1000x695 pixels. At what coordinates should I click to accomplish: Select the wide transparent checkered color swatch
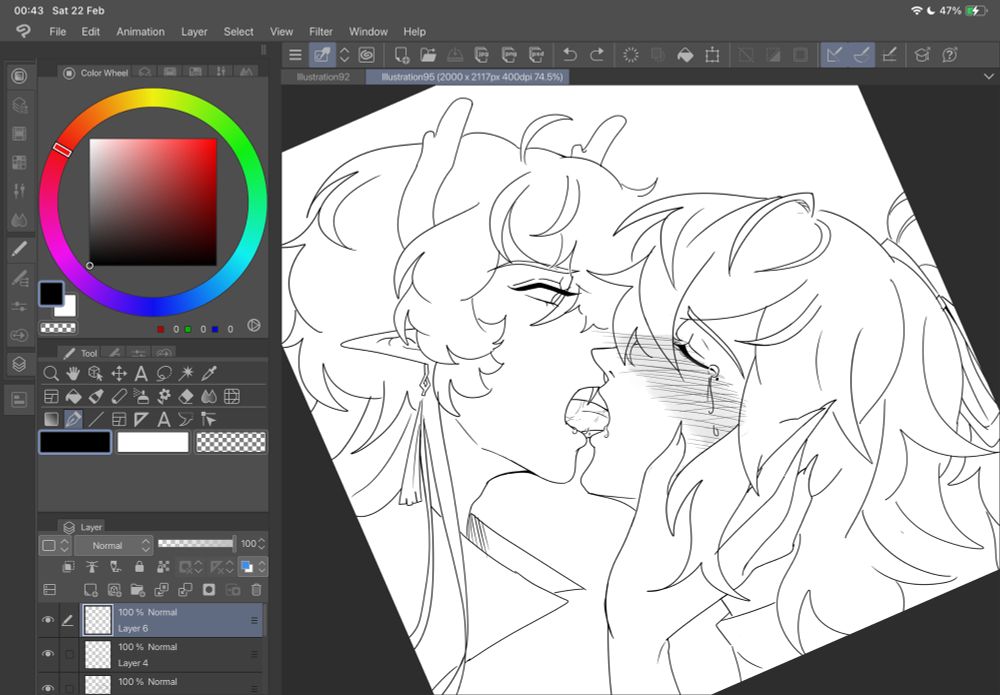[231, 442]
